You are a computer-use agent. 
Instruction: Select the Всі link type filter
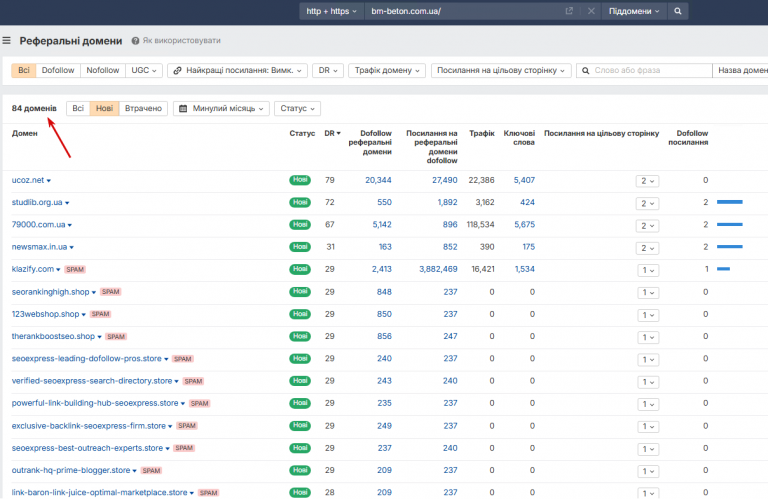[24, 71]
